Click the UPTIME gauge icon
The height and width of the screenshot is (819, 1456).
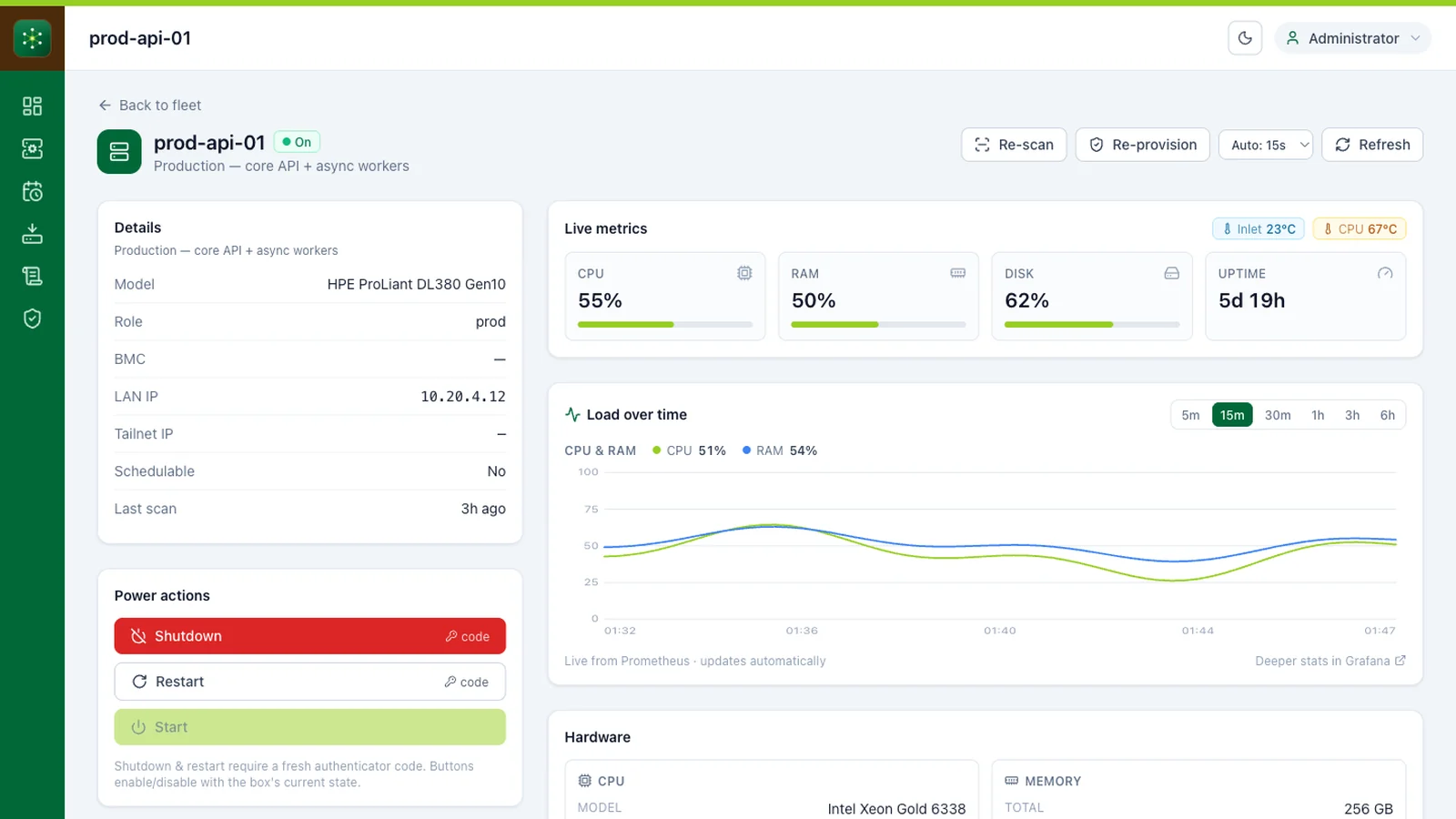coord(1385,273)
